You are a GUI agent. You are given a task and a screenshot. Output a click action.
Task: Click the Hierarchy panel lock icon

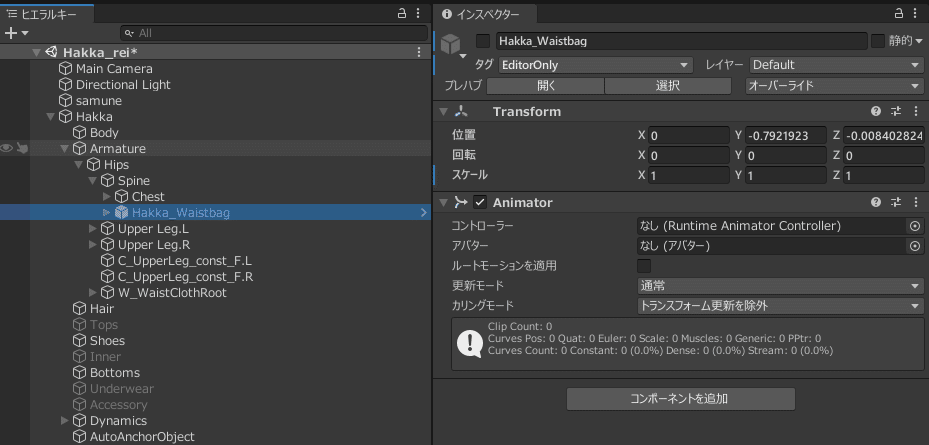(402, 14)
